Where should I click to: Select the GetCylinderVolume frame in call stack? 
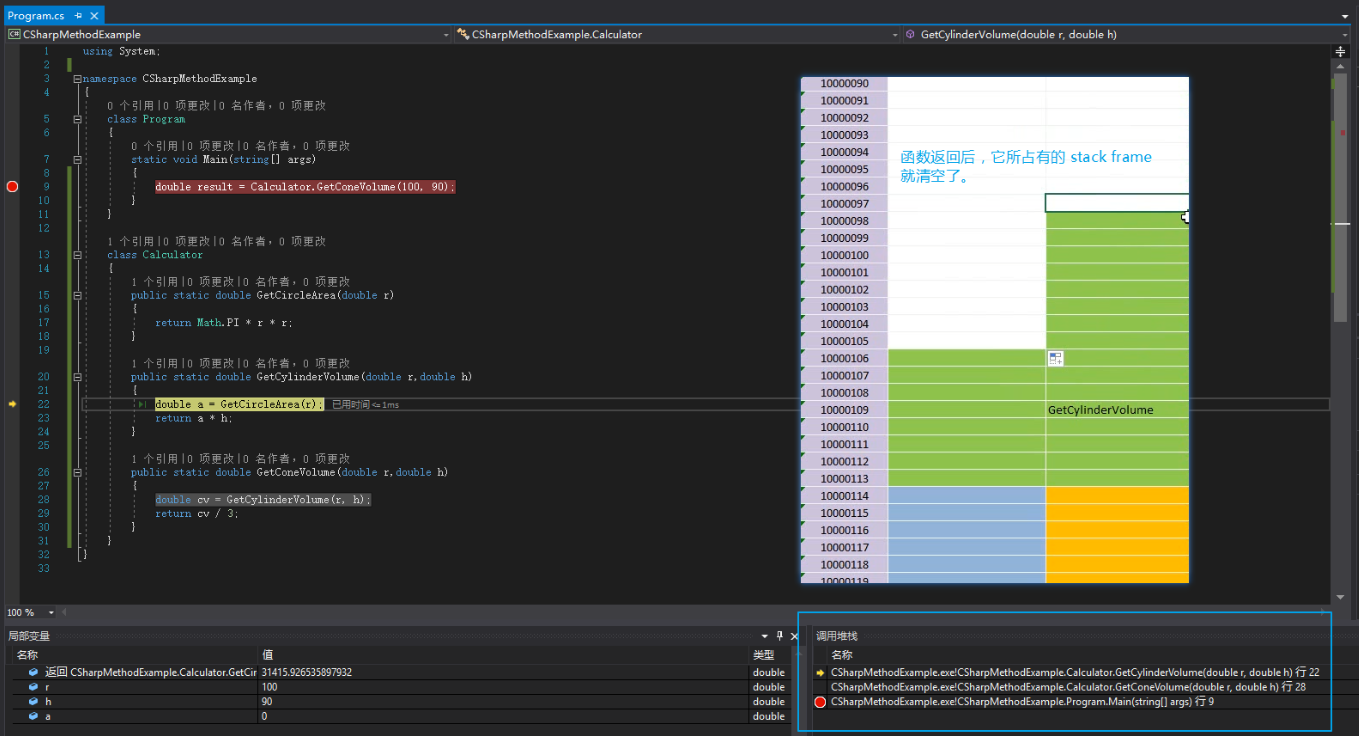tap(1075, 673)
